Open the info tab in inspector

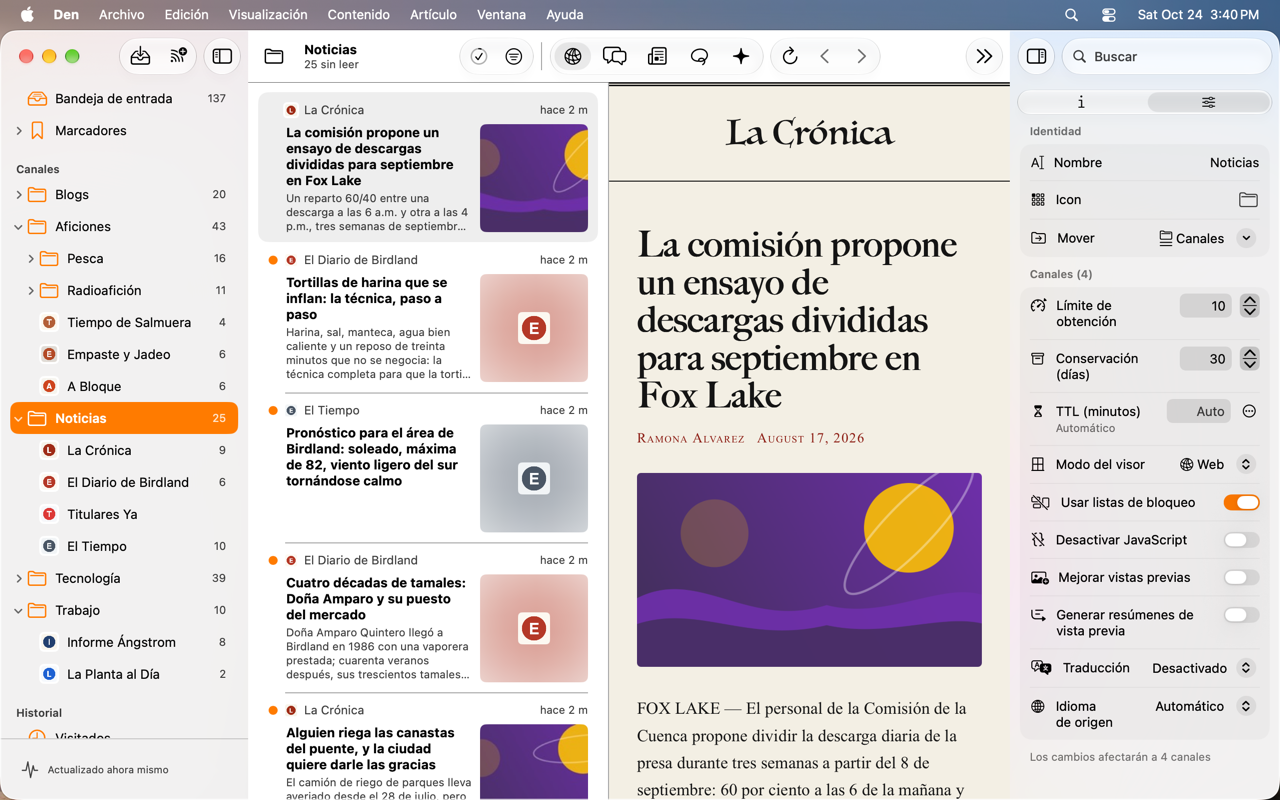tap(1081, 102)
